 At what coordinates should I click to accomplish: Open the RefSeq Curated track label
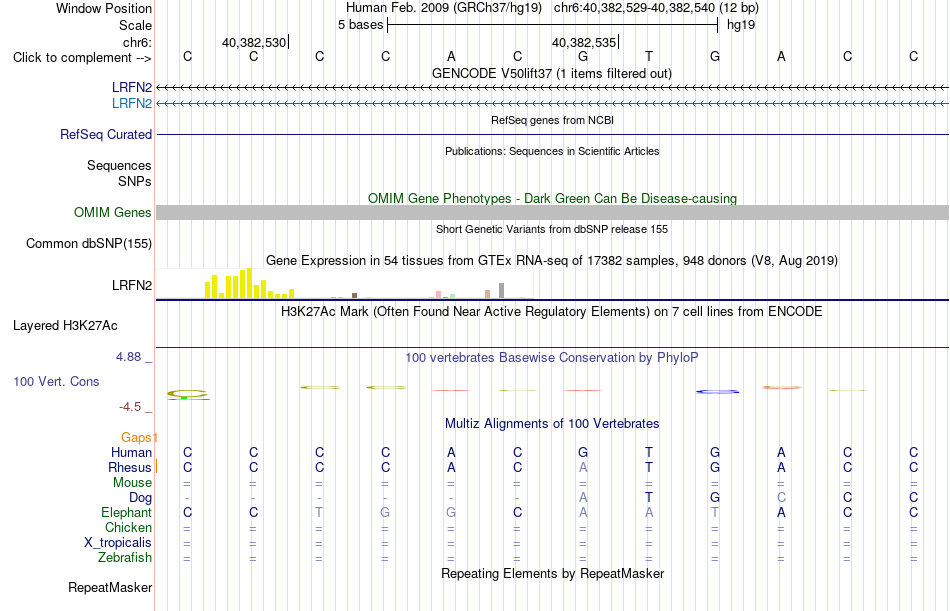click(105, 135)
